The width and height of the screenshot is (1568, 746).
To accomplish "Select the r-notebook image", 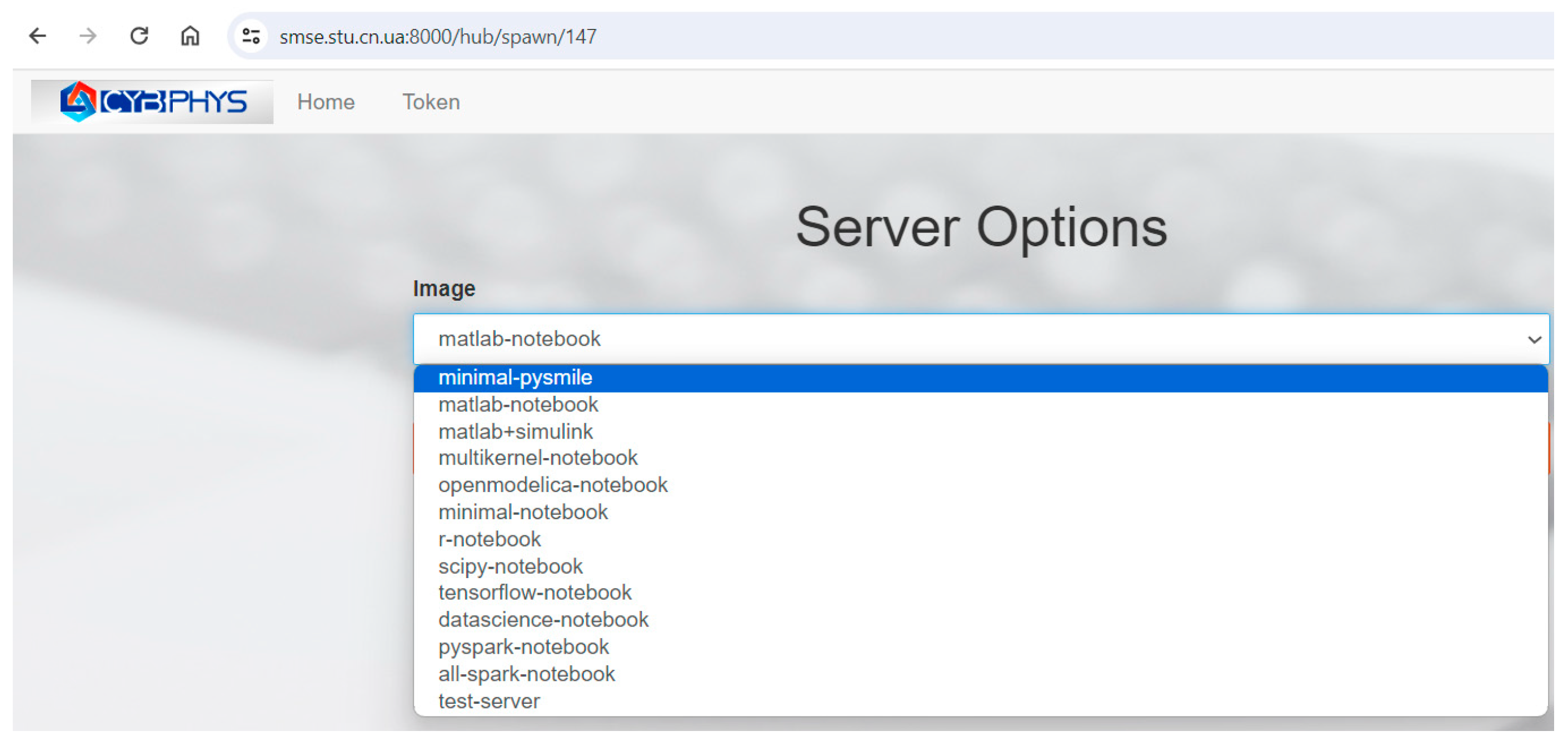I will point(489,539).
